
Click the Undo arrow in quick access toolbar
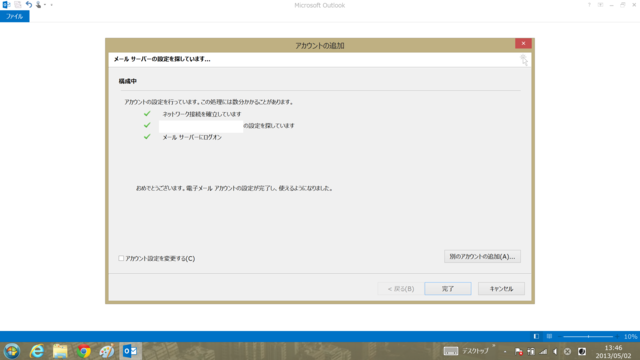29,5
